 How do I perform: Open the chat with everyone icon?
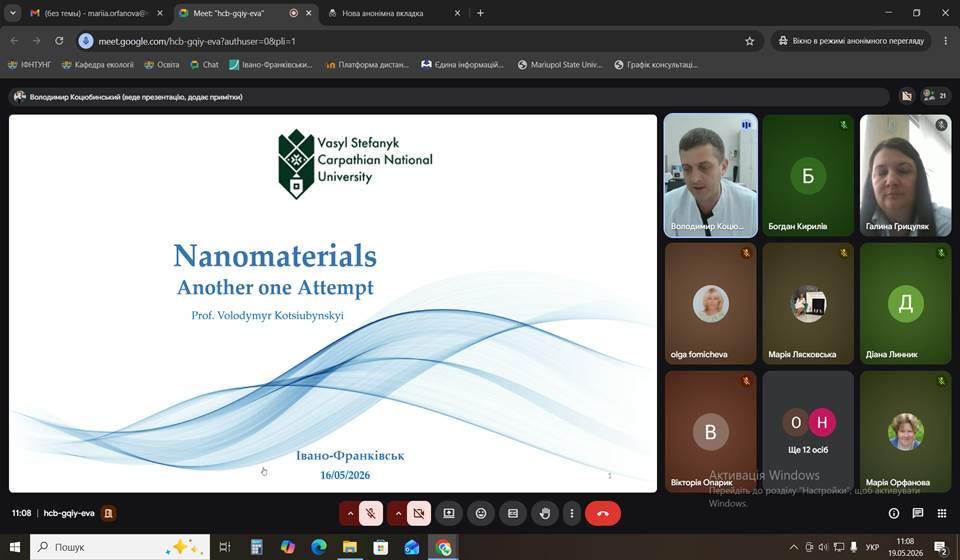click(x=918, y=513)
